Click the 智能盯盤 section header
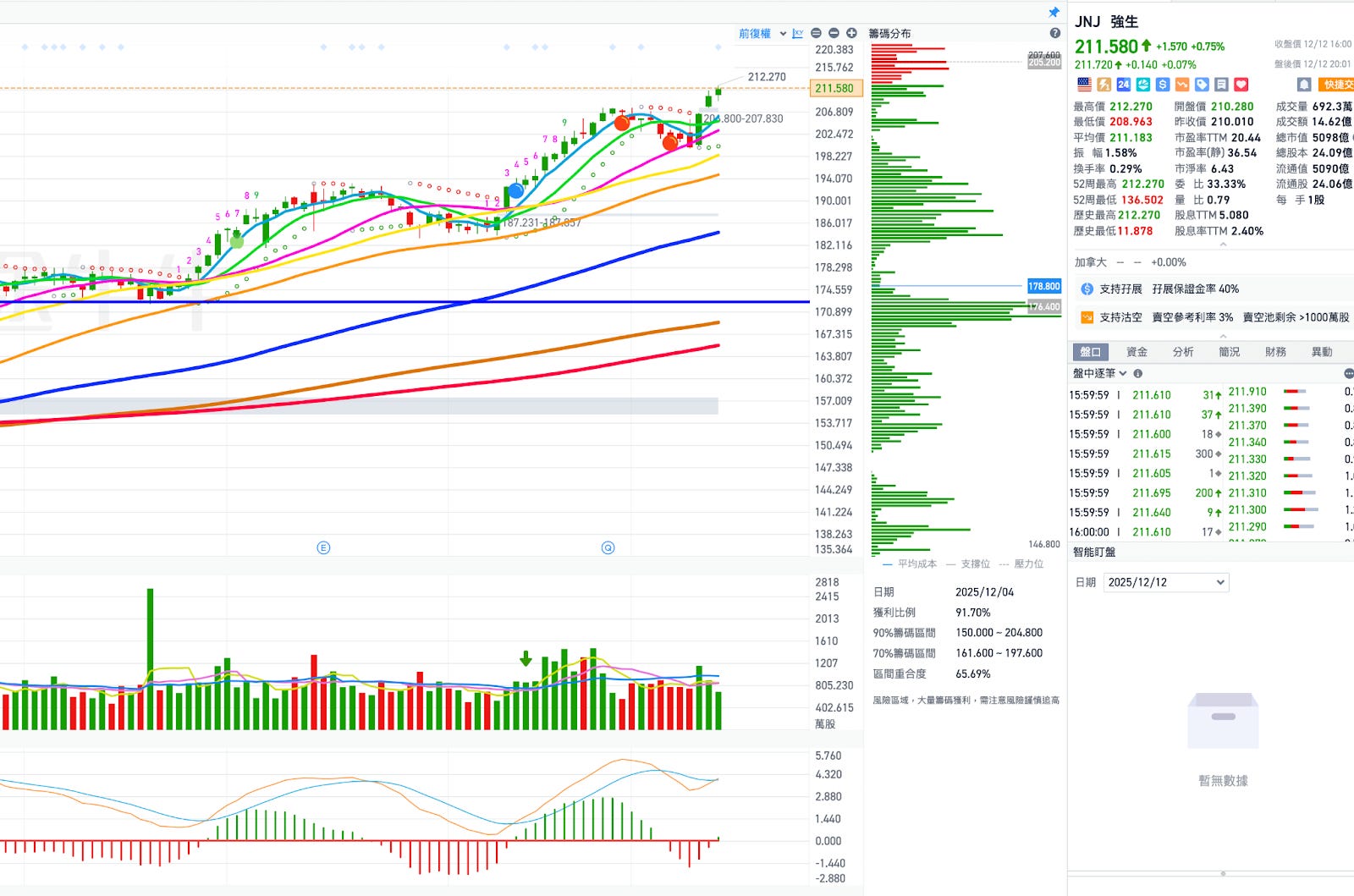The image size is (1354, 896). click(1094, 552)
